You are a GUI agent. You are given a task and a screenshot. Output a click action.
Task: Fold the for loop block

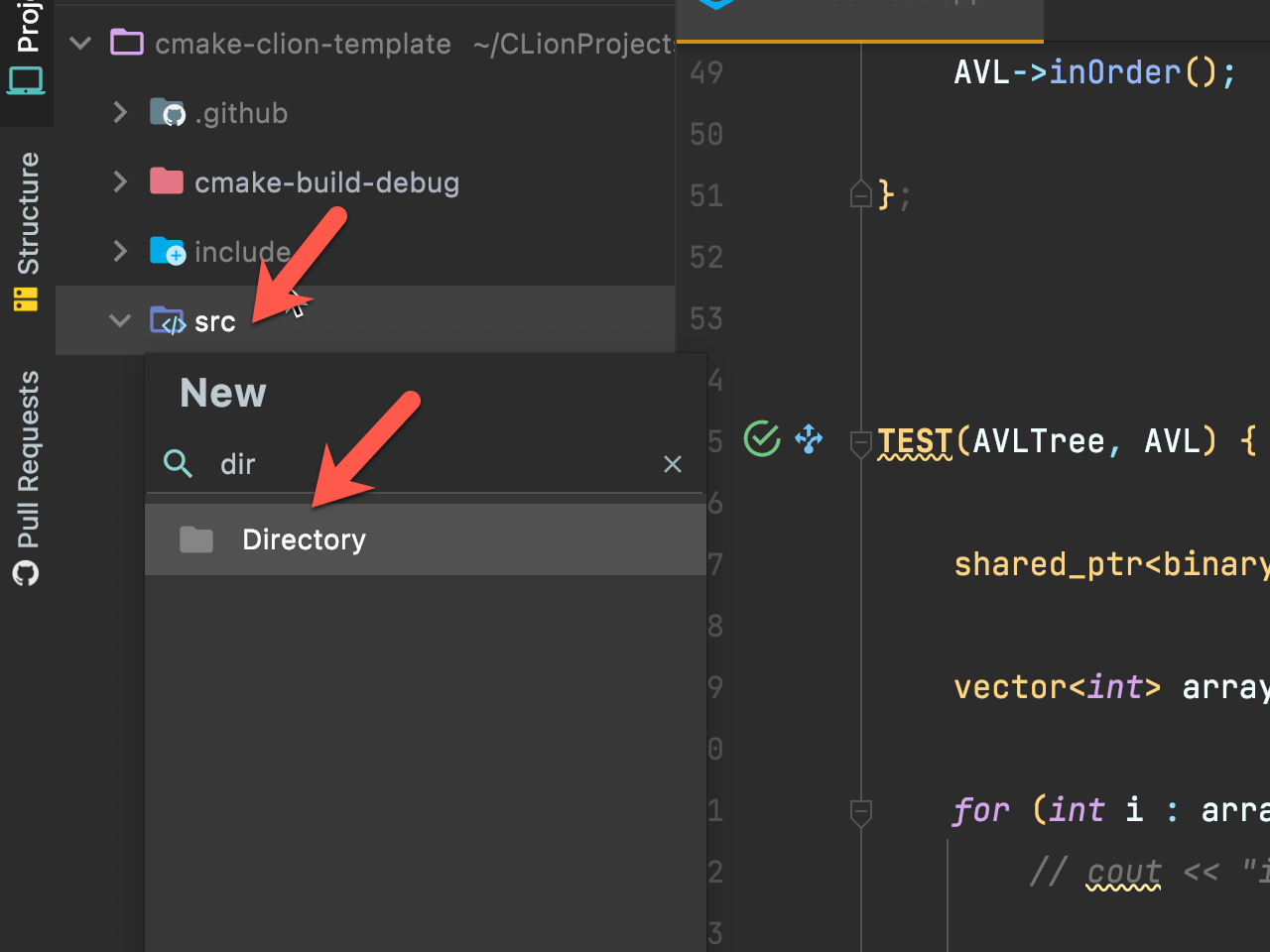pos(860,812)
